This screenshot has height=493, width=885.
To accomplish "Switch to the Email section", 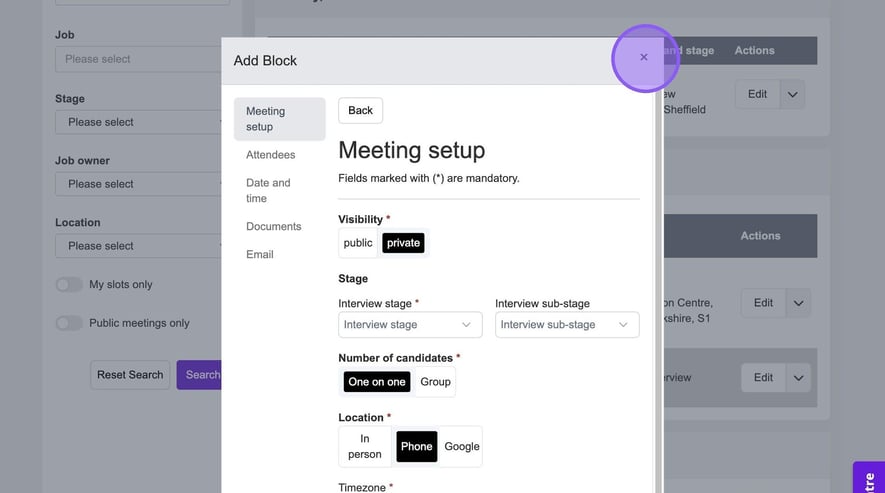I will coord(260,255).
